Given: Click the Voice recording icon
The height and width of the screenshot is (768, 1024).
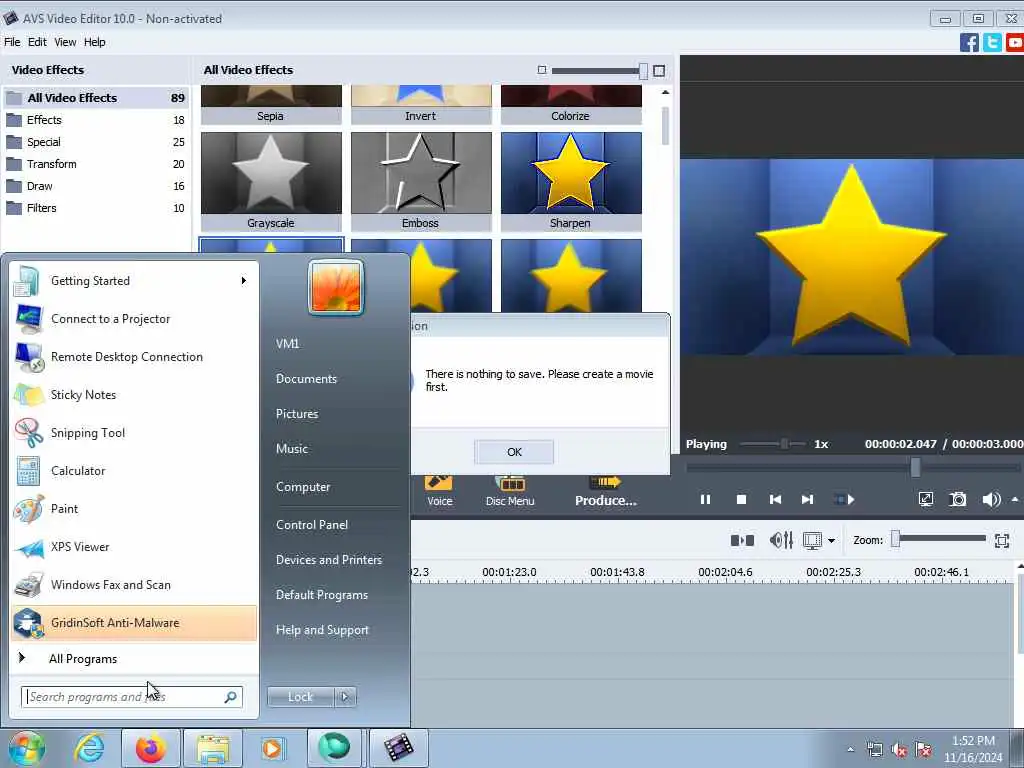Looking at the screenshot, I should tap(440, 491).
